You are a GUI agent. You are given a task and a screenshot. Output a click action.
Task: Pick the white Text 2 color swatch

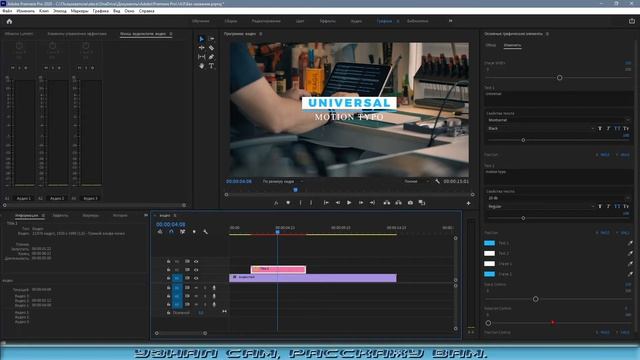pos(489,253)
